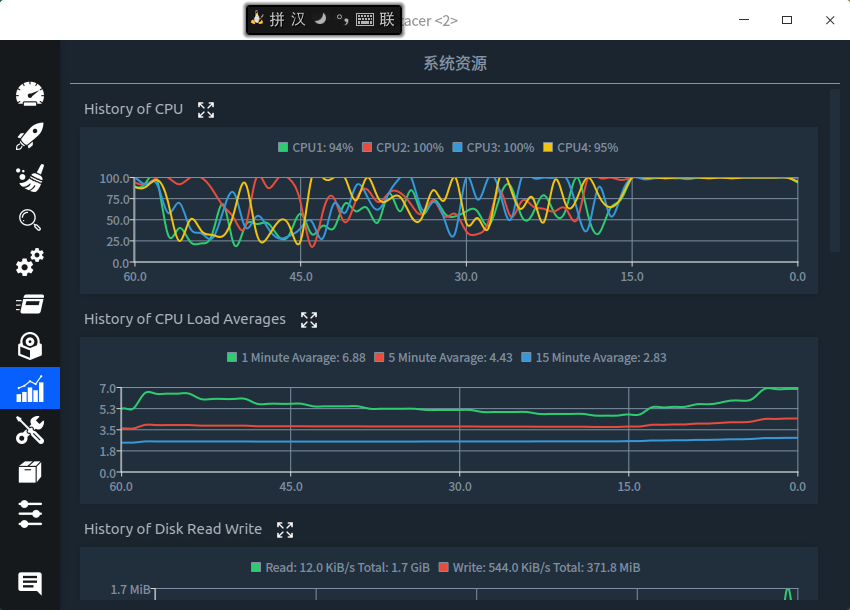
Task: Open the Search magnifier icon
Action: 30,220
